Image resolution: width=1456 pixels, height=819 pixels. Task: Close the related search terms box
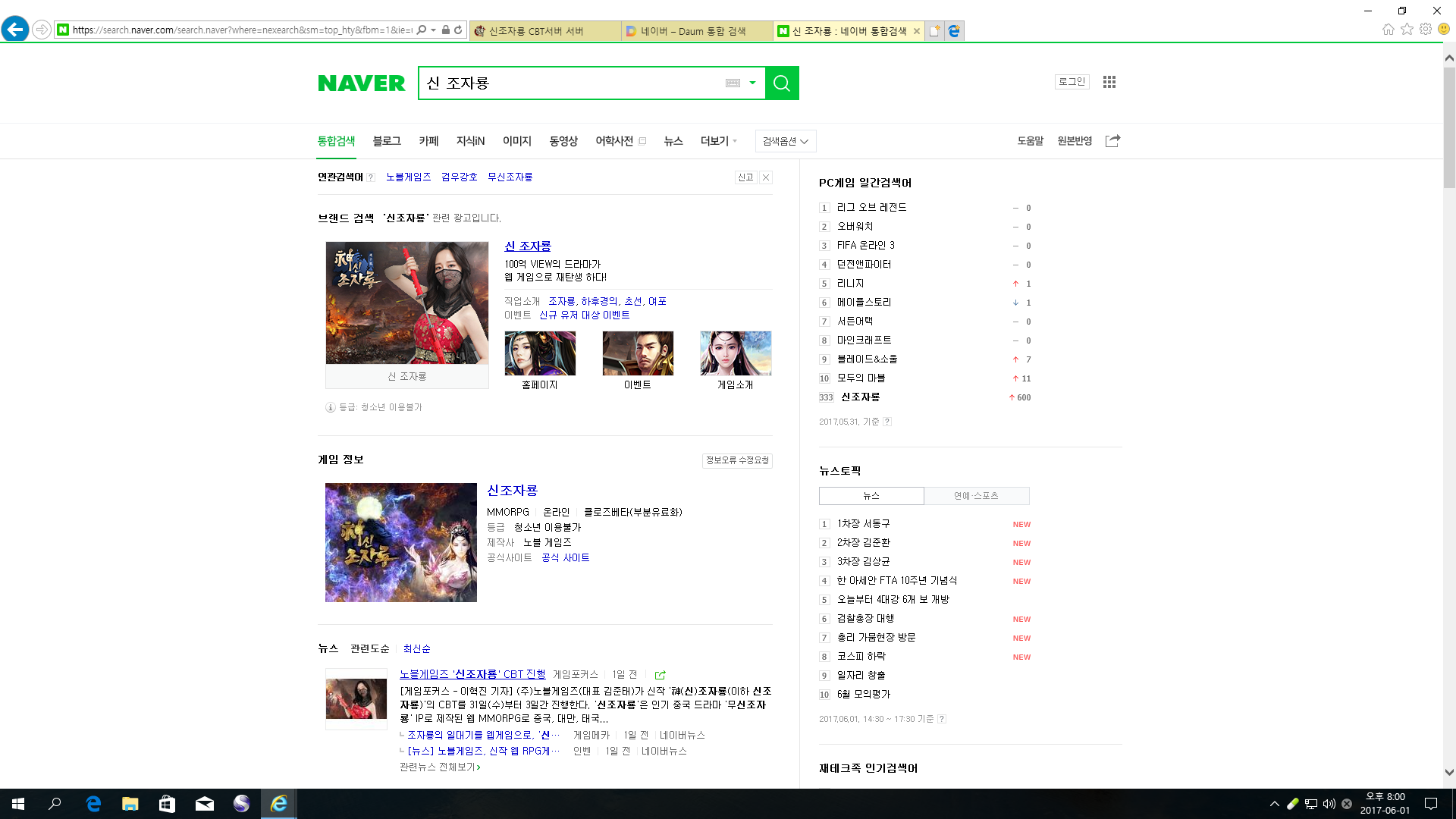point(766,177)
